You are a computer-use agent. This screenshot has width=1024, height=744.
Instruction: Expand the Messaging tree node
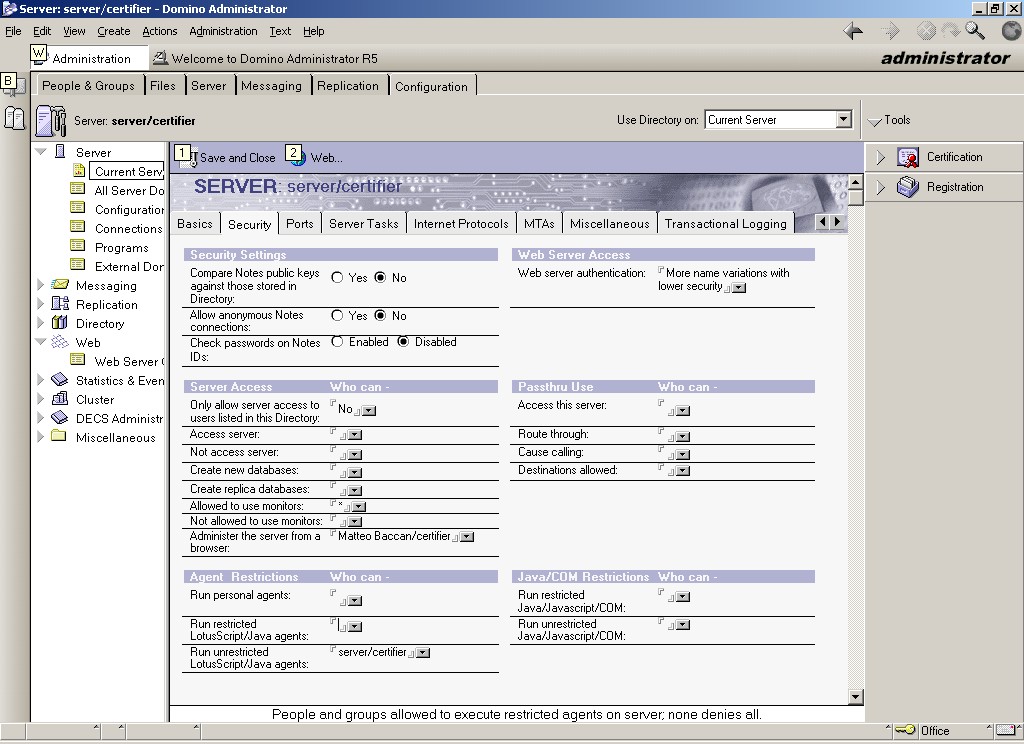[x=40, y=285]
